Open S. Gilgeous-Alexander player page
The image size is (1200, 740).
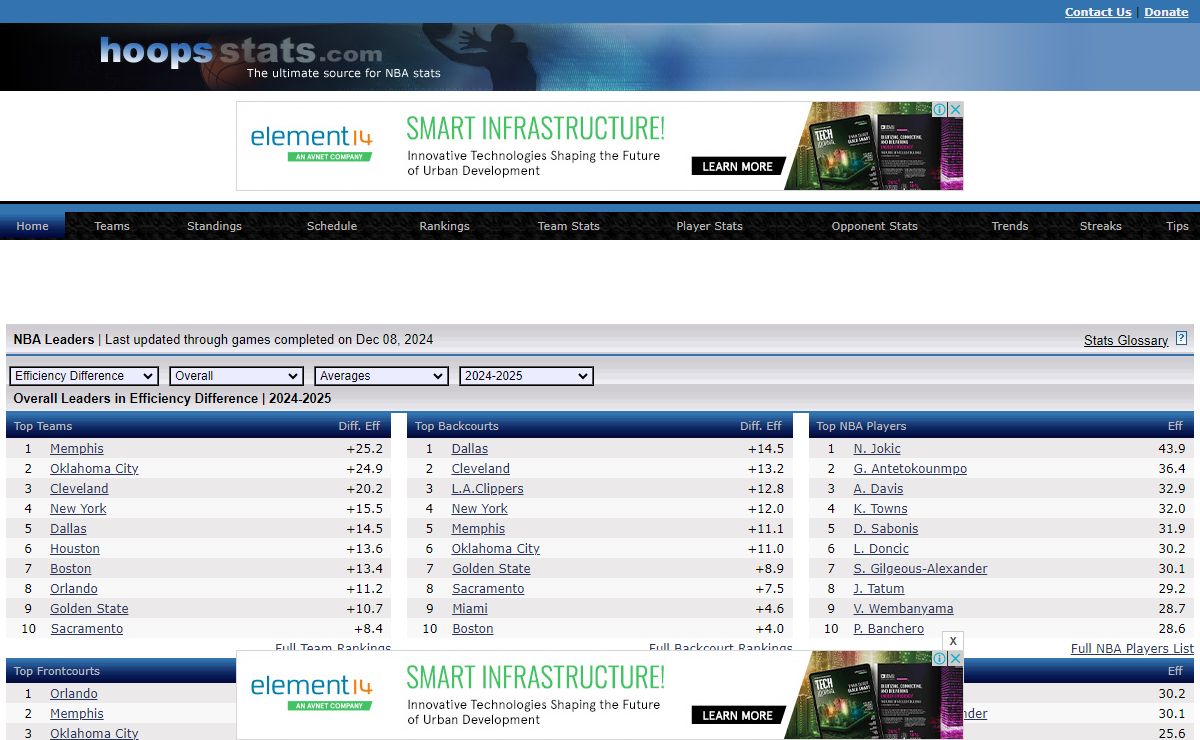[x=920, y=568]
